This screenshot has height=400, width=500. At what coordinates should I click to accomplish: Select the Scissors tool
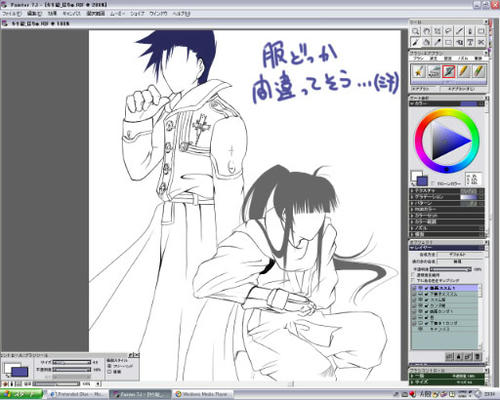[481, 42]
